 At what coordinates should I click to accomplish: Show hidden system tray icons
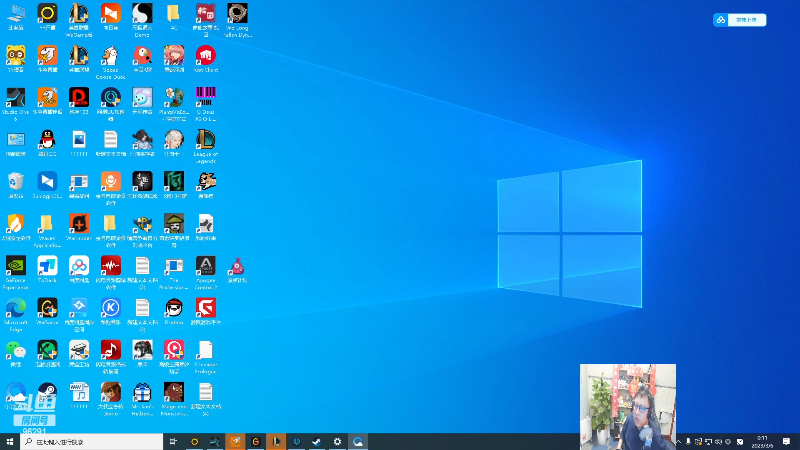pos(679,441)
